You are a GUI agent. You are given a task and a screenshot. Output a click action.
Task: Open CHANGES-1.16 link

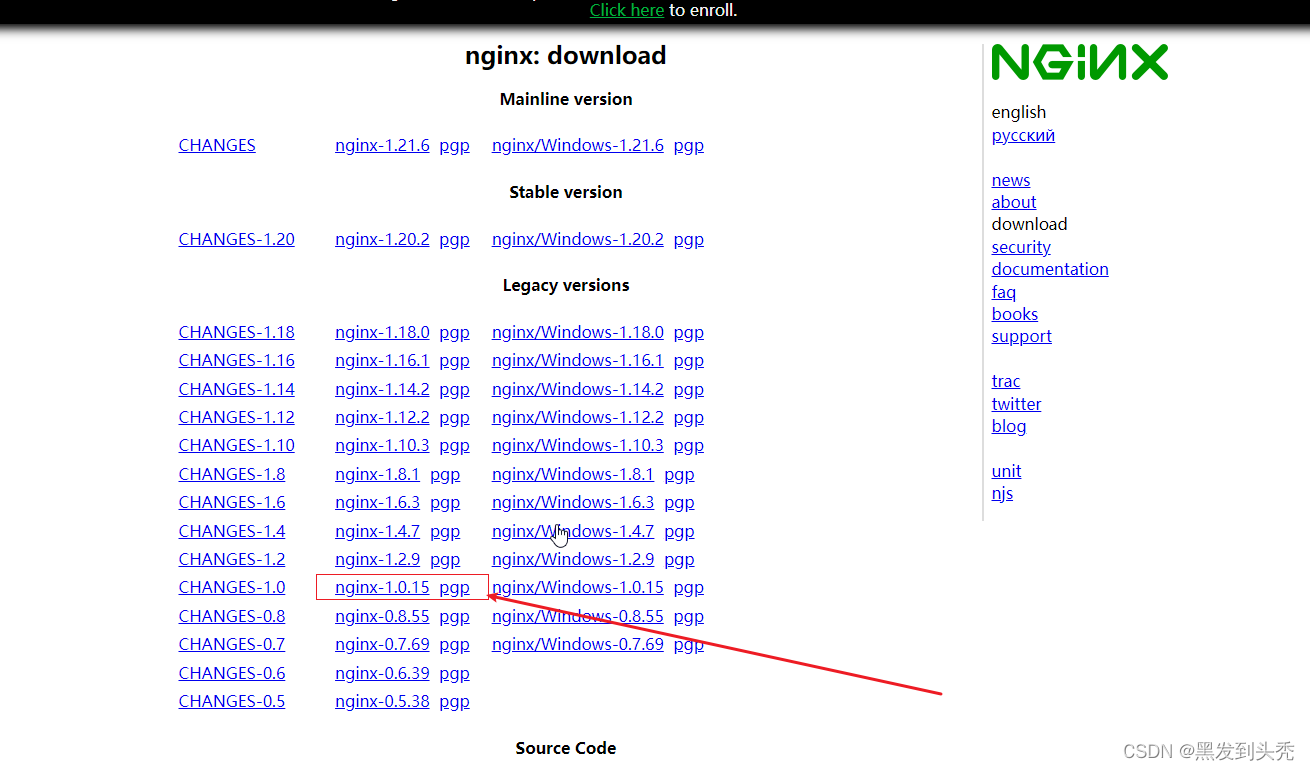(x=237, y=360)
